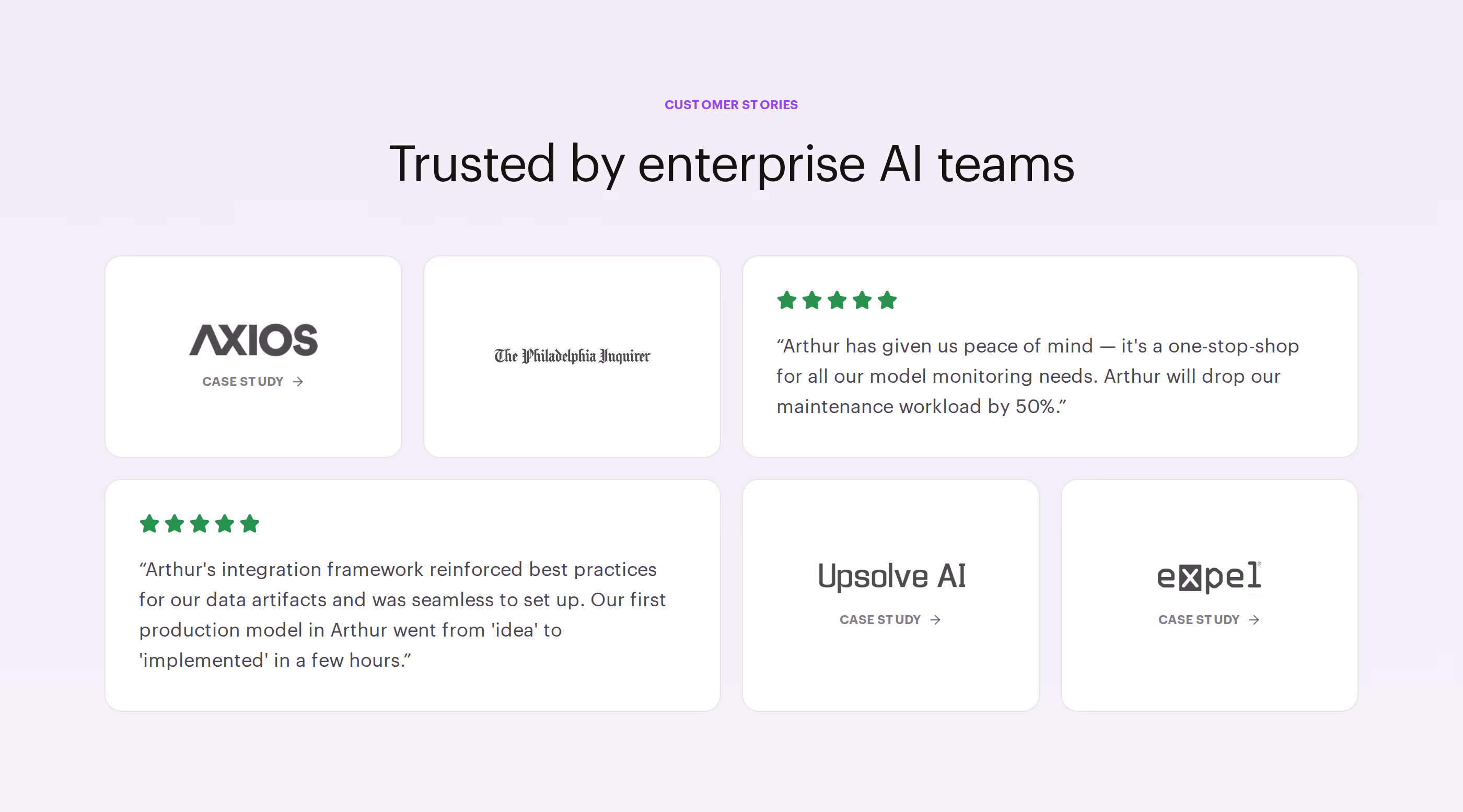Screen dimensions: 1463x812
Task: Click the Upsolve AI logo
Action: point(891,576)
